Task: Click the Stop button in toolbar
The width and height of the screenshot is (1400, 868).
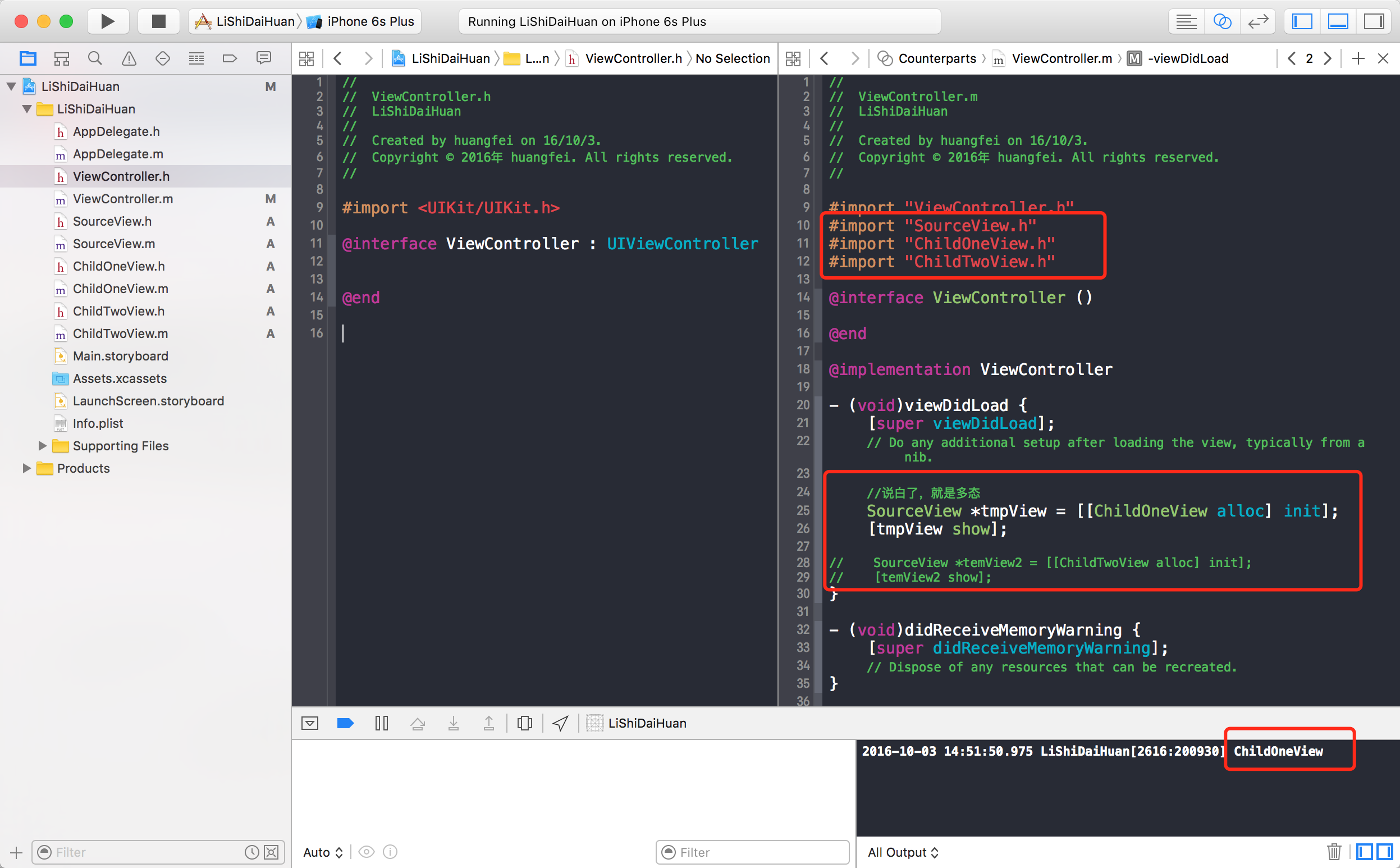Action: tap(158, 21)
